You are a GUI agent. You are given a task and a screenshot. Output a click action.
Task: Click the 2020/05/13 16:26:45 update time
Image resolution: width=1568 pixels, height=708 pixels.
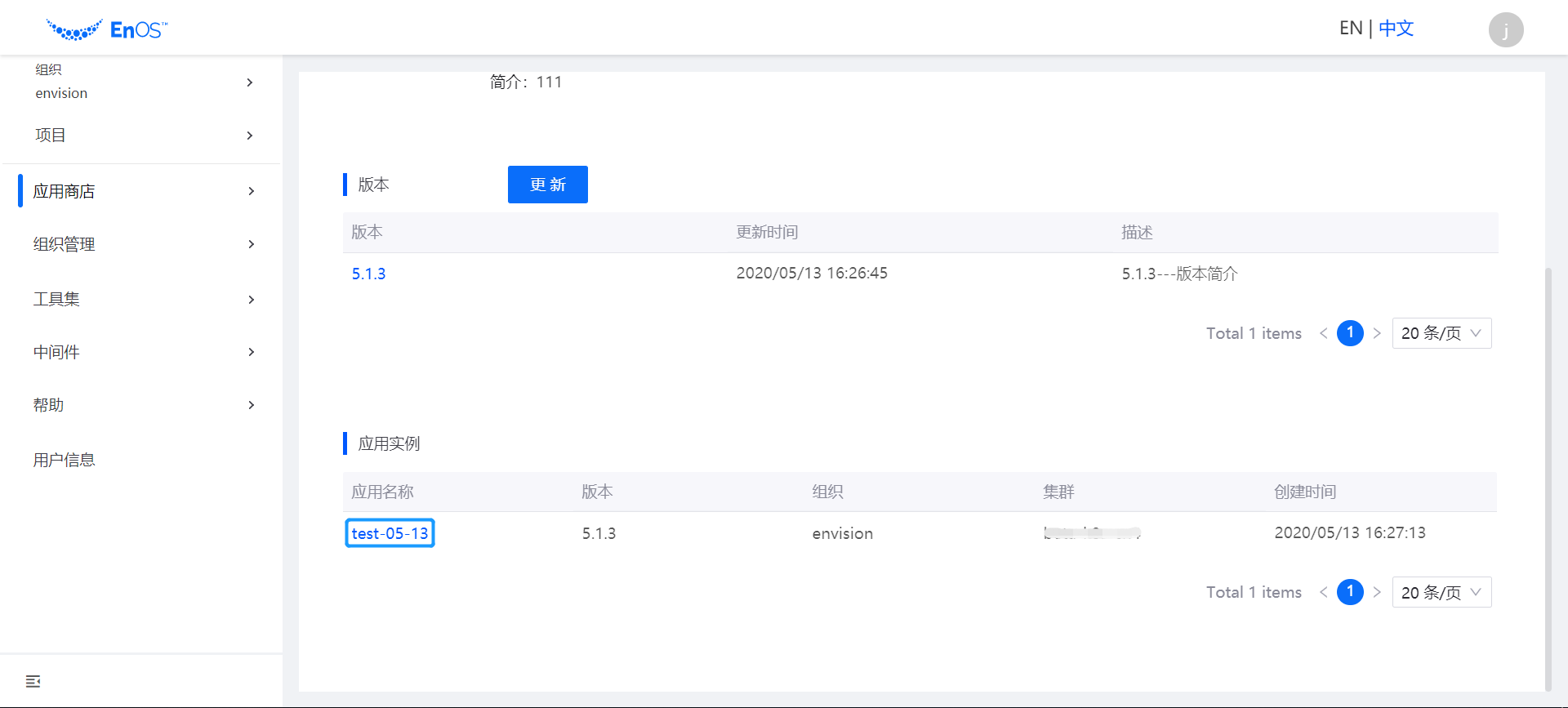tap(812, 274)
